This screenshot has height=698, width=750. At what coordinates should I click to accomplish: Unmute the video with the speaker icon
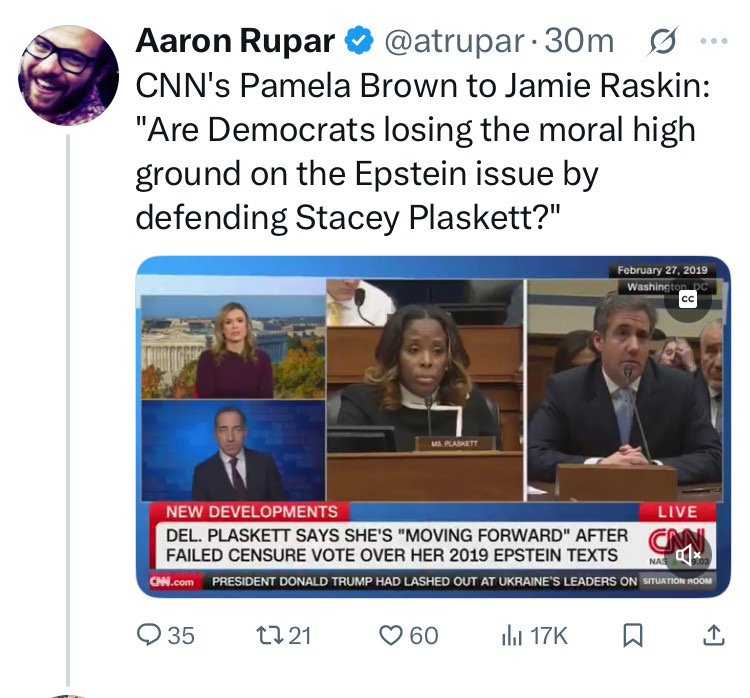coord(686,553)
